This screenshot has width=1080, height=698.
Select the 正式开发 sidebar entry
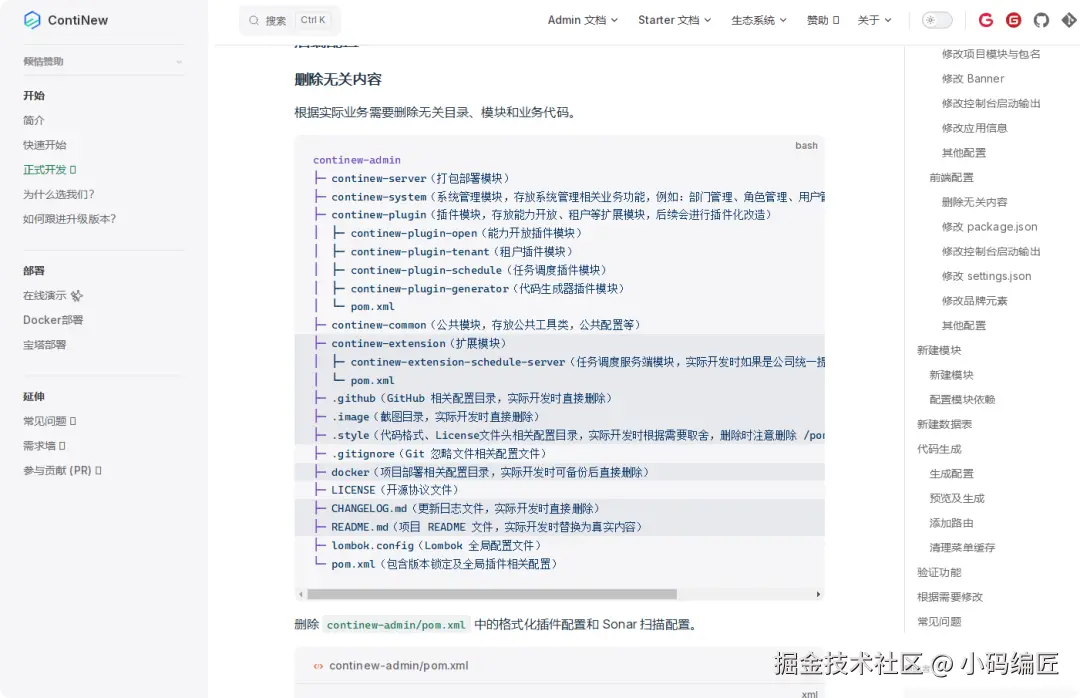pyautogui.click(x=49, y=170)
